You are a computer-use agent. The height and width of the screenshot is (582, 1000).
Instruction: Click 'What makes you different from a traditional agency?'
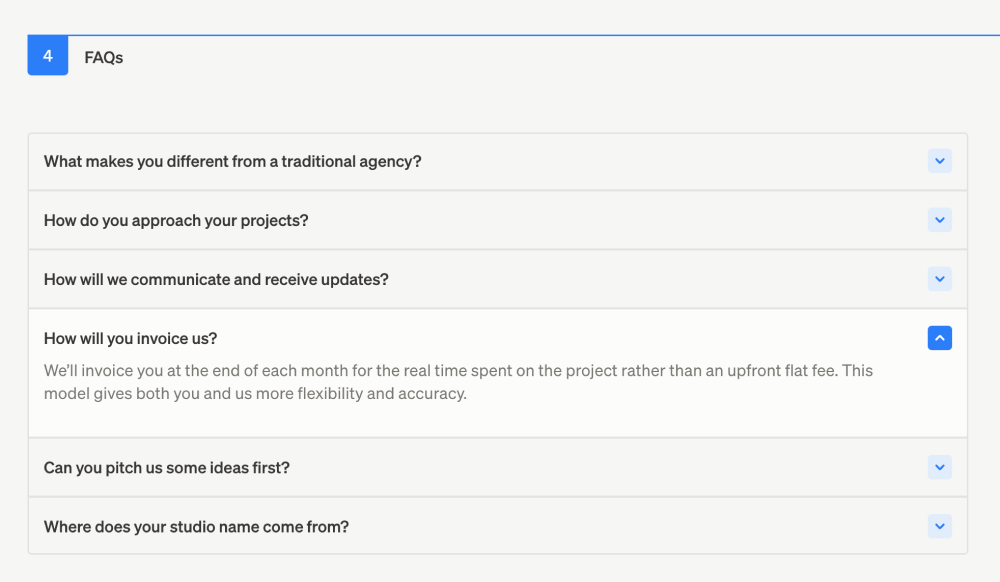point(233,162)
